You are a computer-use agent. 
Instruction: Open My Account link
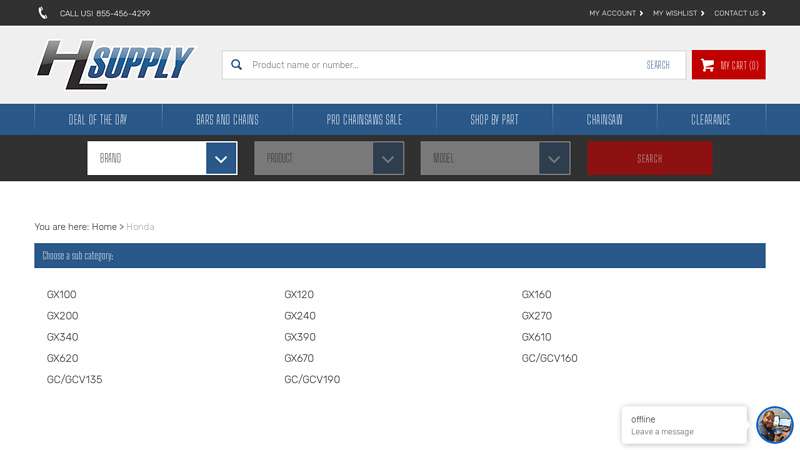(x=616, y=13)
